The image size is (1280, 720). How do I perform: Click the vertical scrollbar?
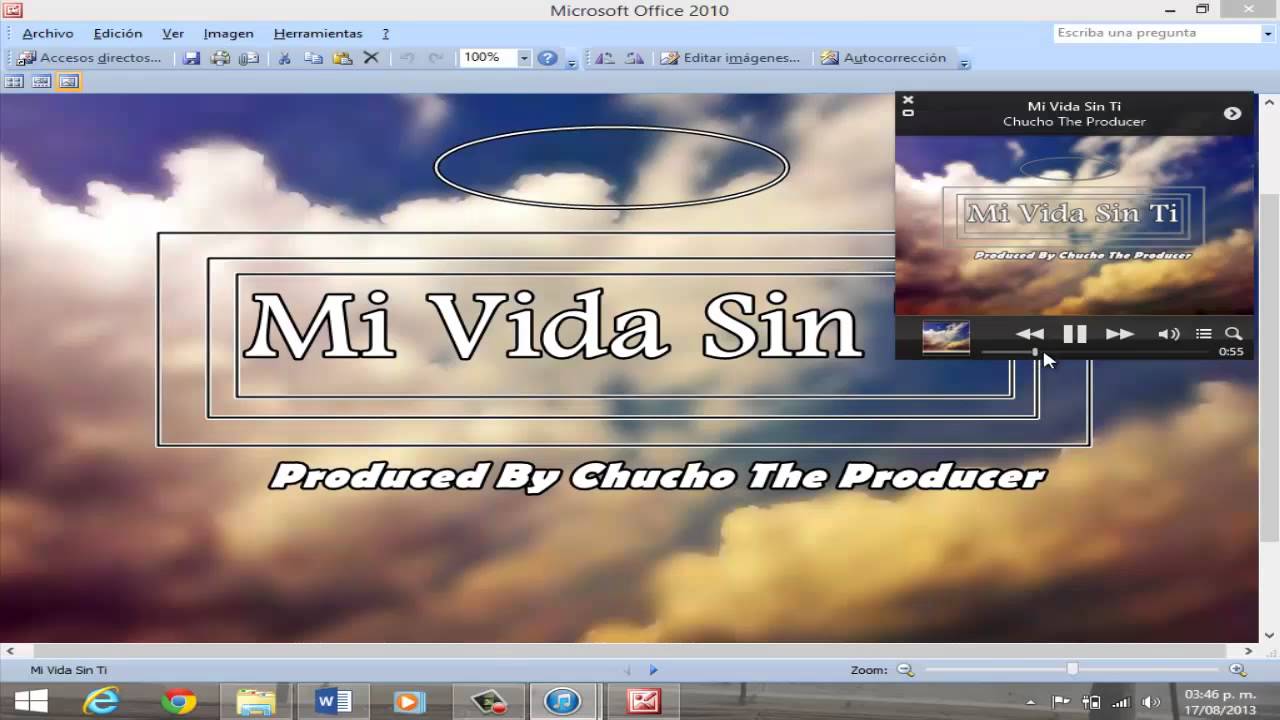tap(1270, 368)
